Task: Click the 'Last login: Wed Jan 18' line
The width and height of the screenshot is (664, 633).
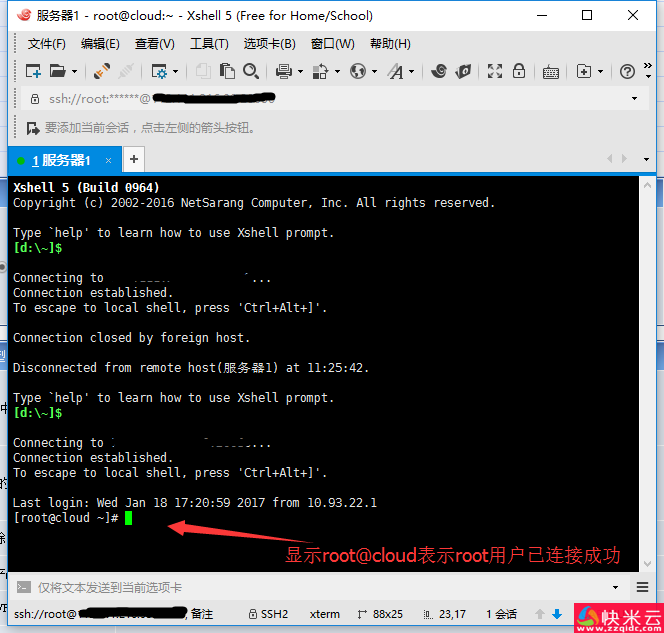Action: pos(195,502)
